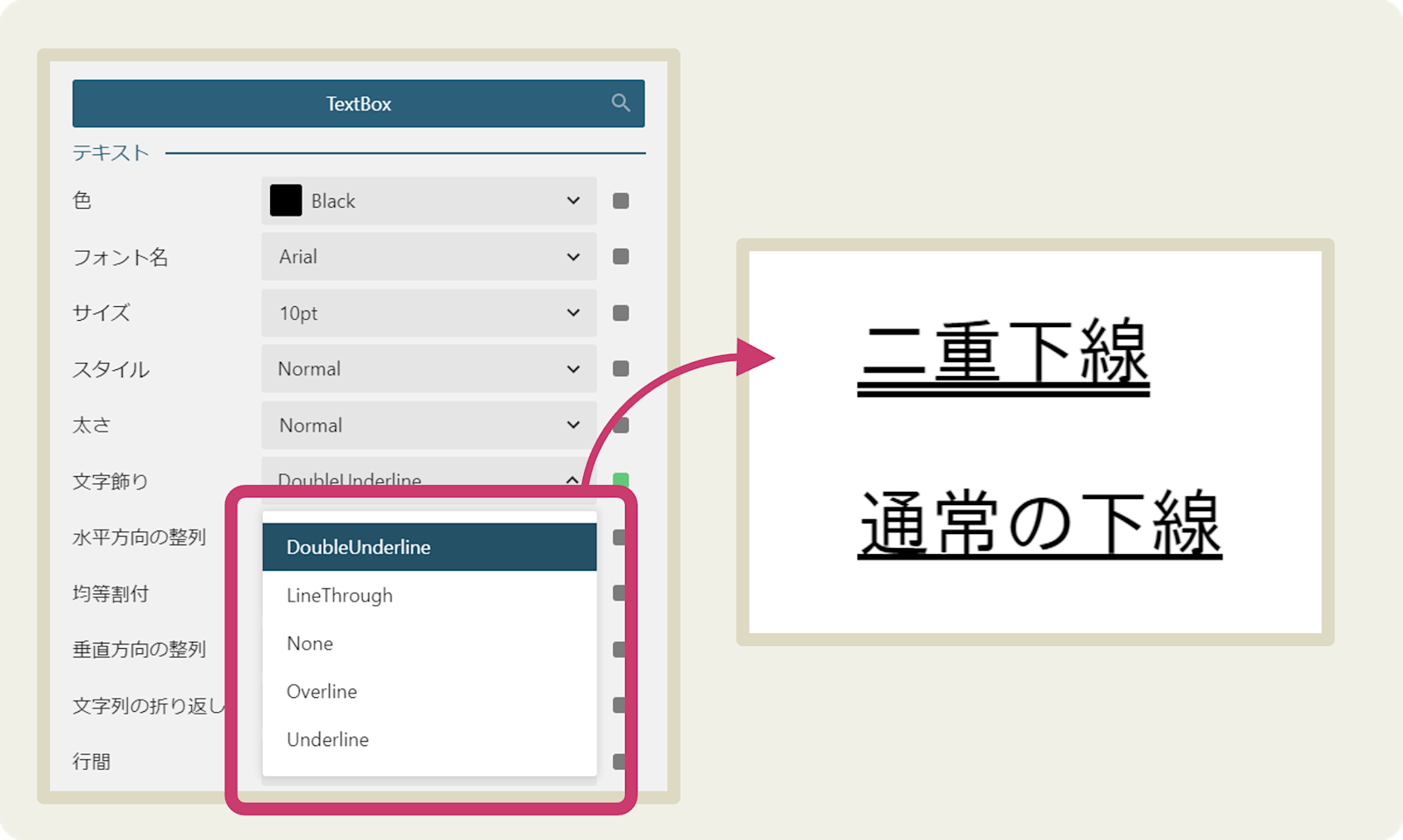Click the 文字飾り label
The width and height of the screenshot is (1403, 840).
point(110,481)
